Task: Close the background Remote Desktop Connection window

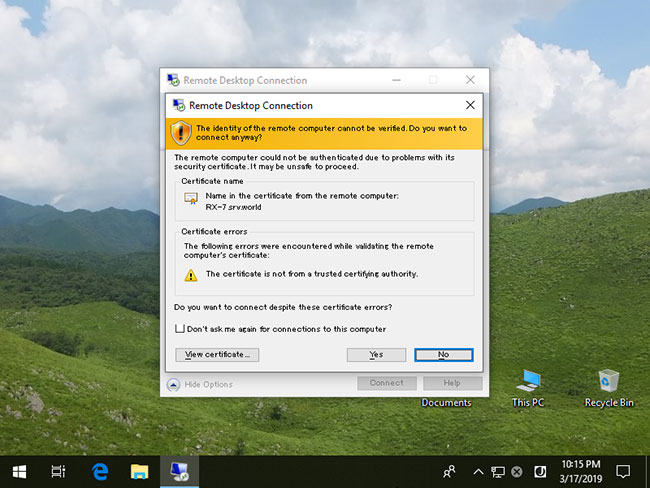Action: click(470, 80)
